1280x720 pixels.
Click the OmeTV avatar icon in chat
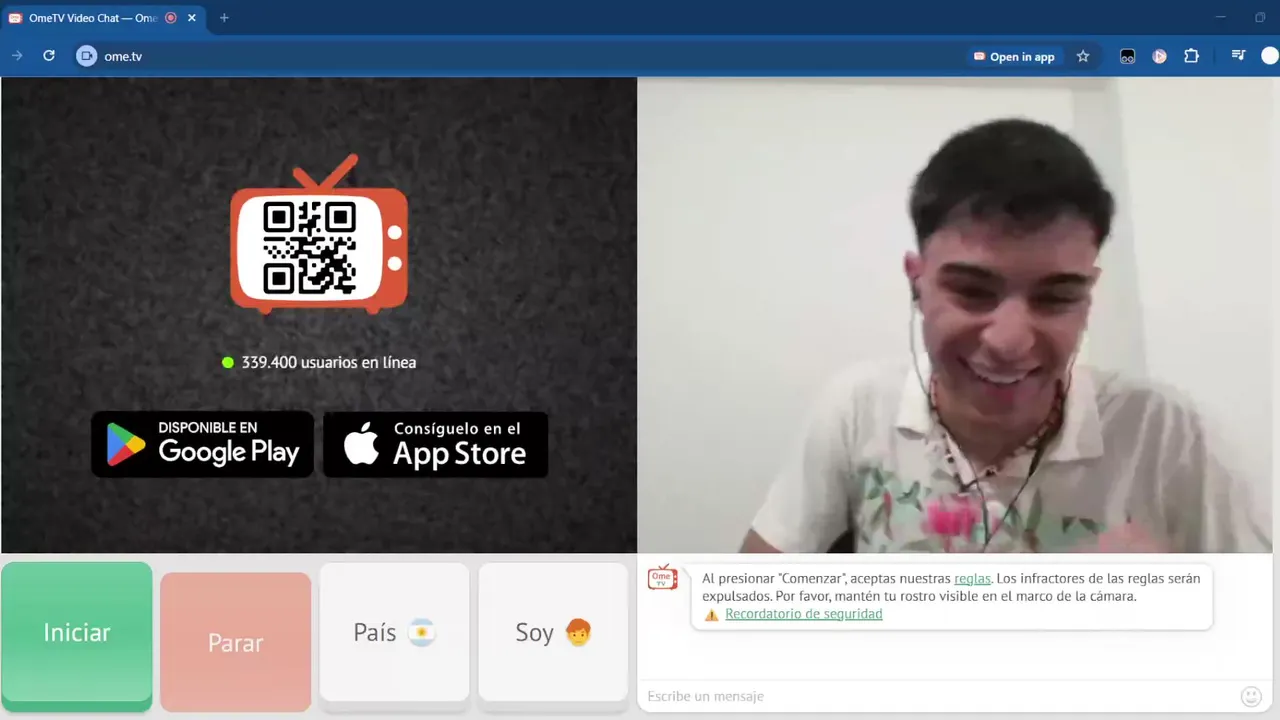click(x=662, y=577)
